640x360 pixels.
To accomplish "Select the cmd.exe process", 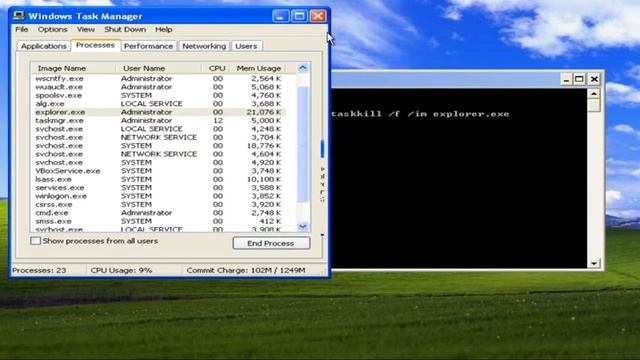I will coord(159,213).
